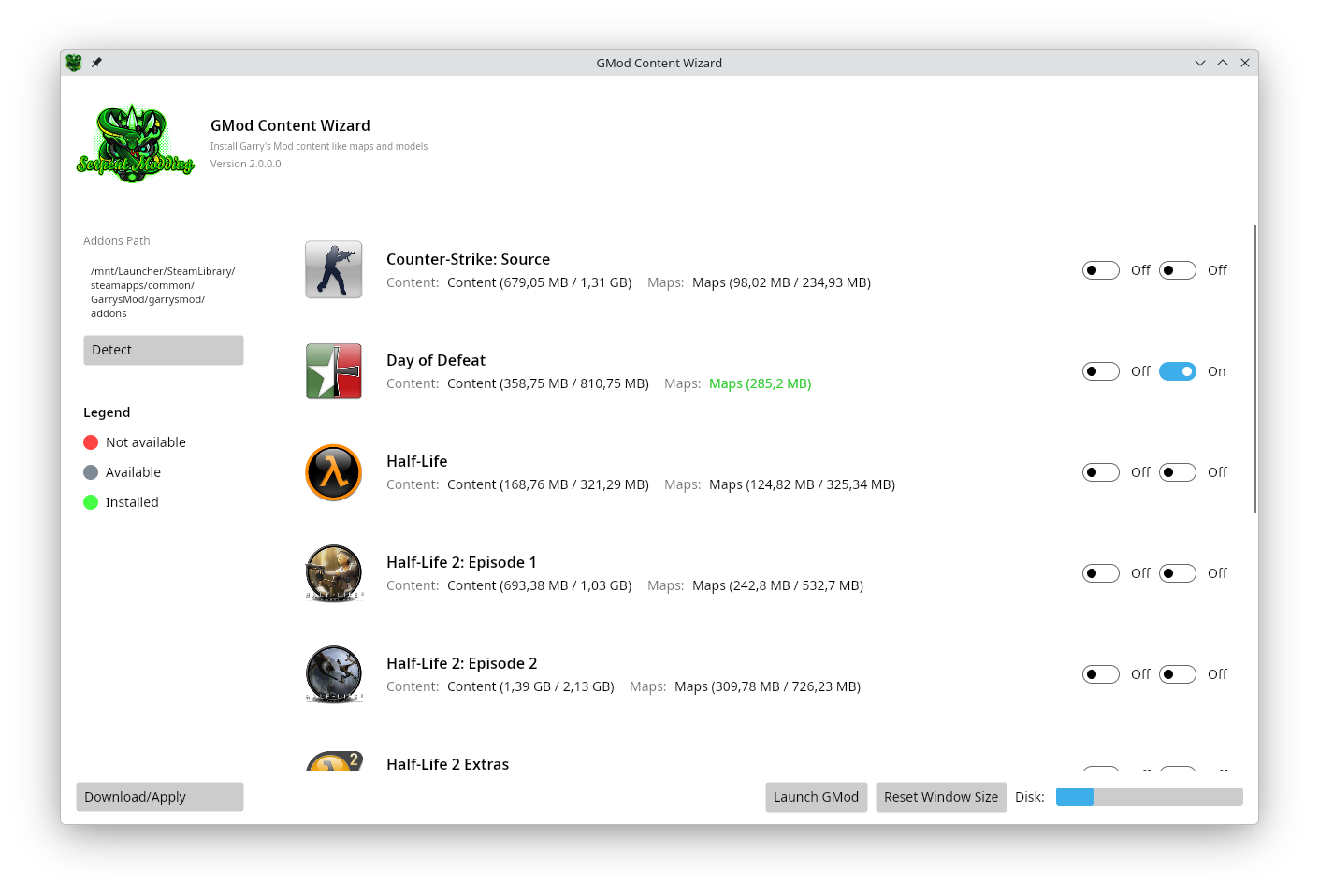Click the Disk: label
Image resolution: width=1319 pixels, height=896 pixels.
click(1030, 797)
